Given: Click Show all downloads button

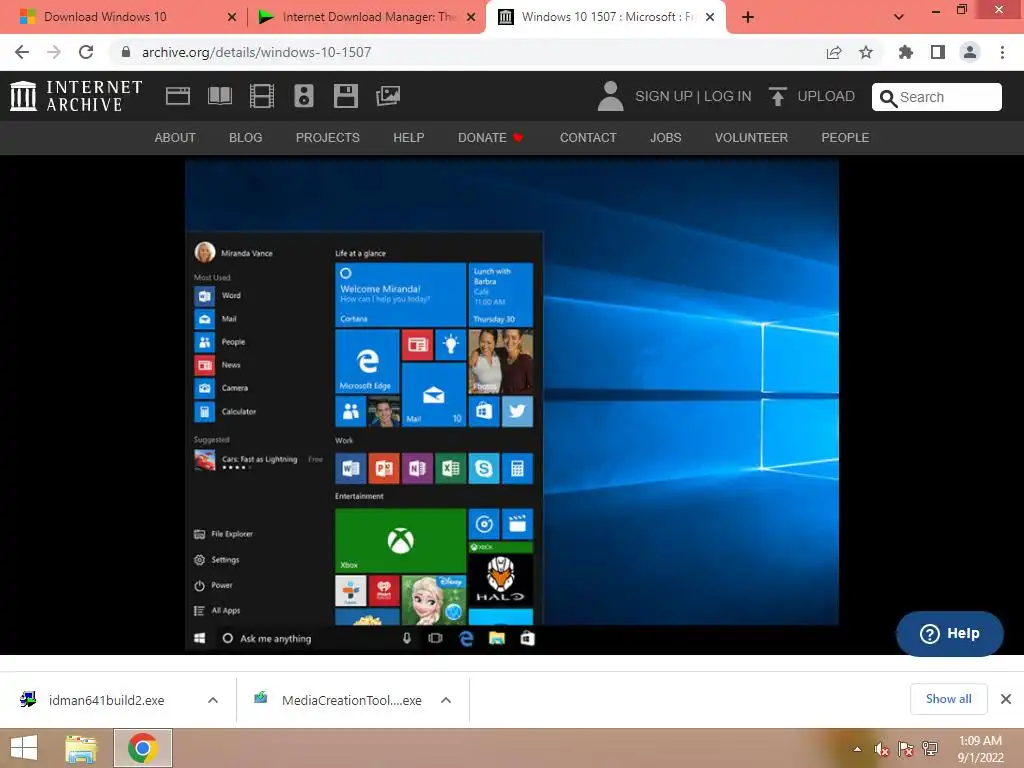Looking at the screenshot, I should 948,699.
